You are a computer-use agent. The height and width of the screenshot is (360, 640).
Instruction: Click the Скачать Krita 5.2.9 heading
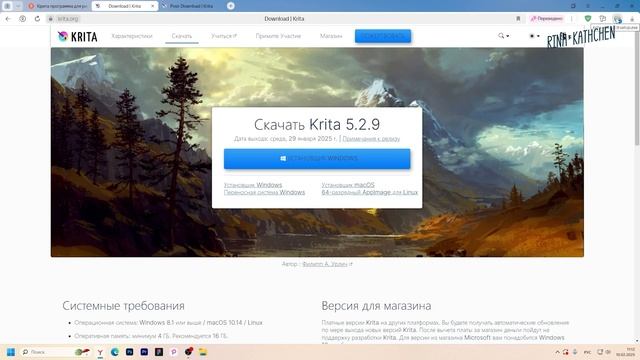[317, 124]
